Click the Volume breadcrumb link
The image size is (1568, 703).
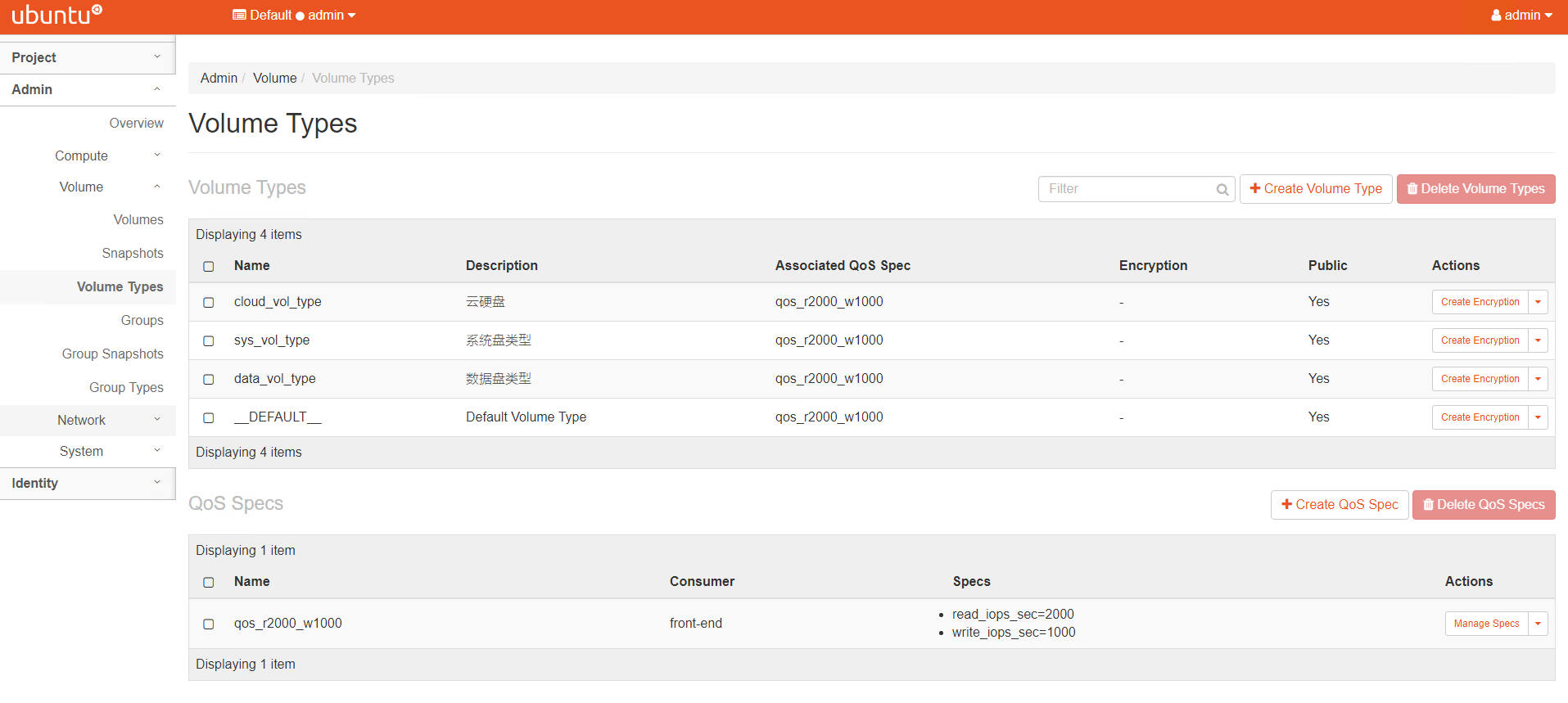pyautogui.click(x=274, y=78)
